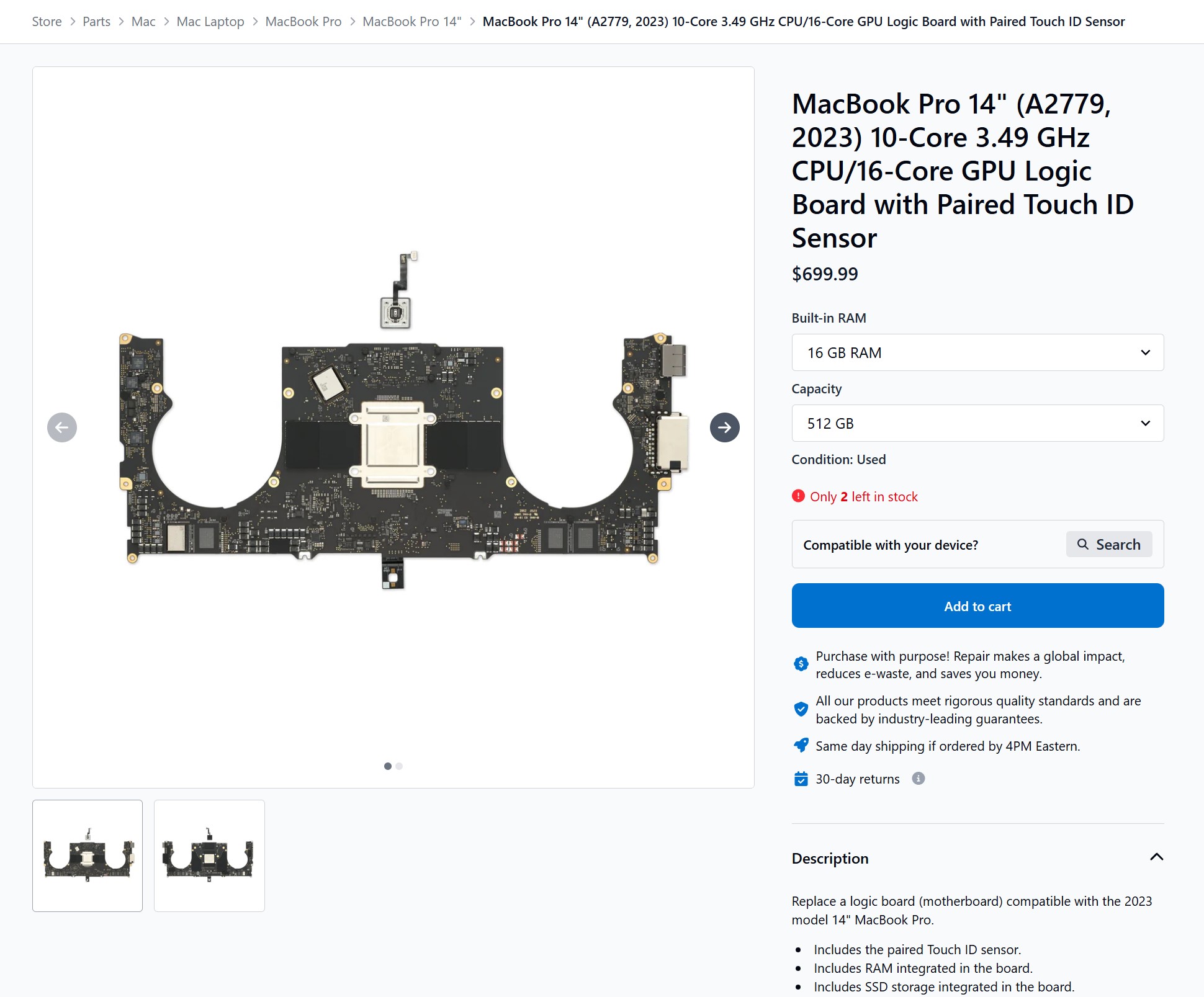Click the red stock alert icon
1204x997 pixels.
click(798, 496)
